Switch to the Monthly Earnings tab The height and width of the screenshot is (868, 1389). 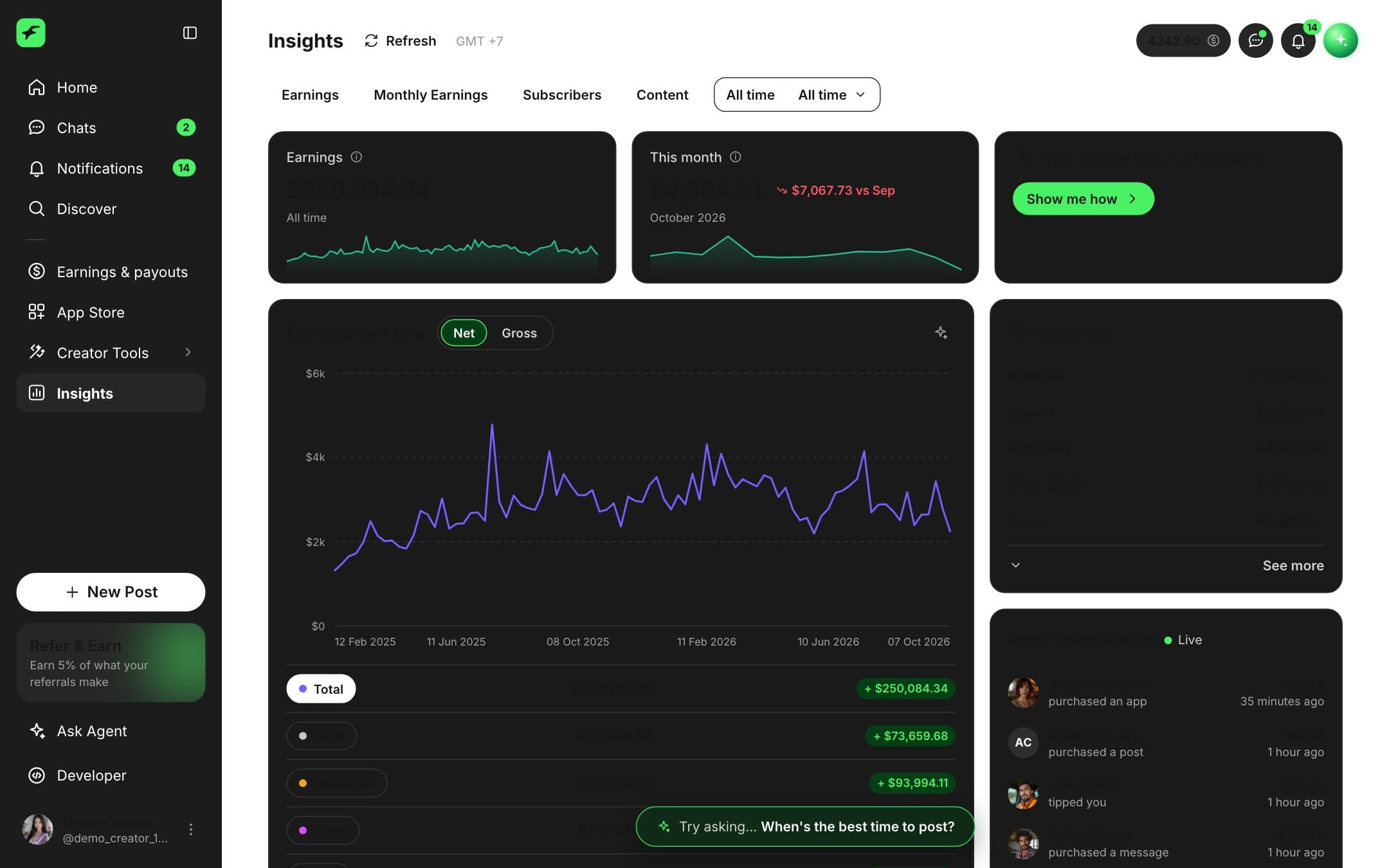(x=431, y=95)
